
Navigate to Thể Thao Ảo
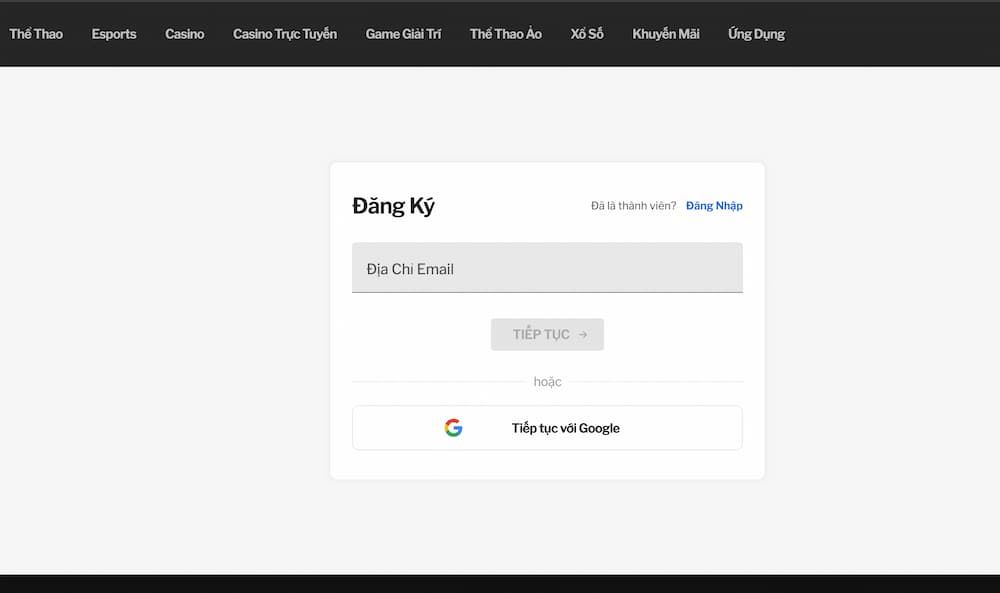point(505,33)
